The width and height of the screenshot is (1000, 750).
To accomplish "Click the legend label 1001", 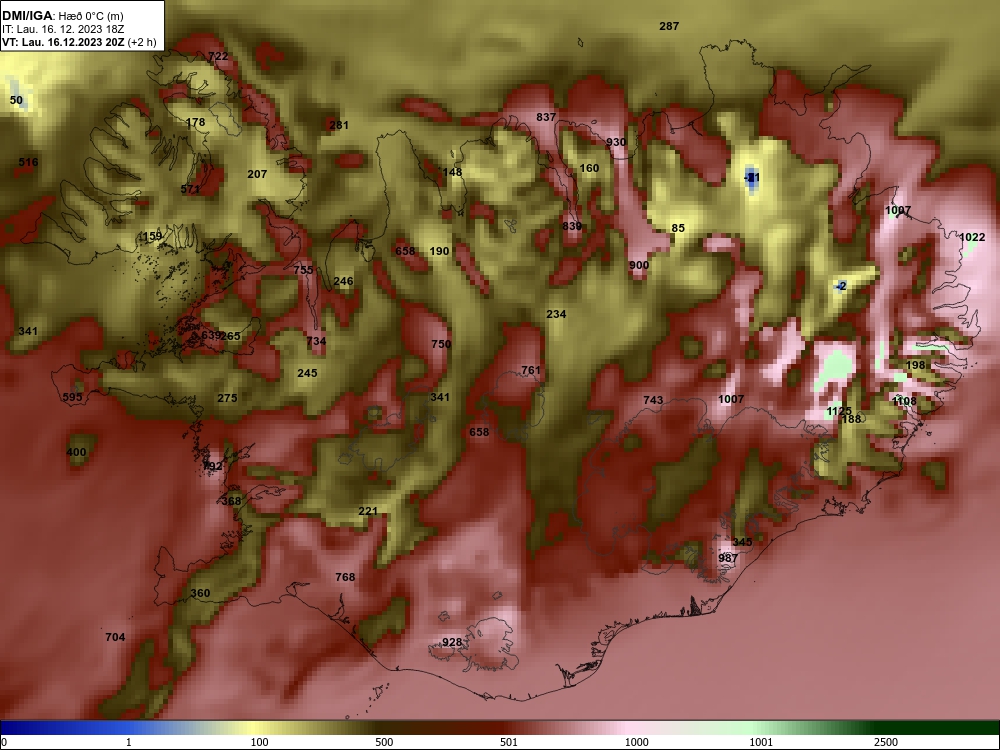I will click(761, 742).
